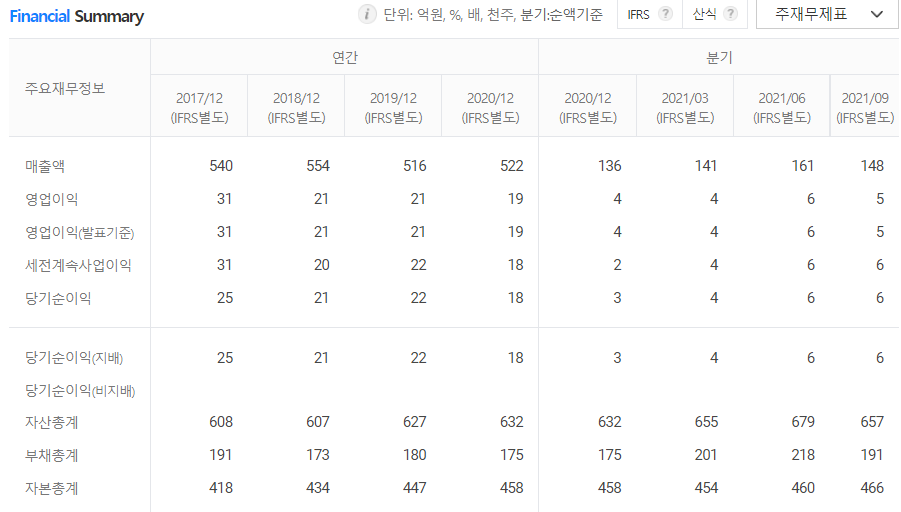Click the 매출액 value 161 for 2021/06
This screenshot has height=512, width=901.
pyautogui.click(x=803, y=166)
